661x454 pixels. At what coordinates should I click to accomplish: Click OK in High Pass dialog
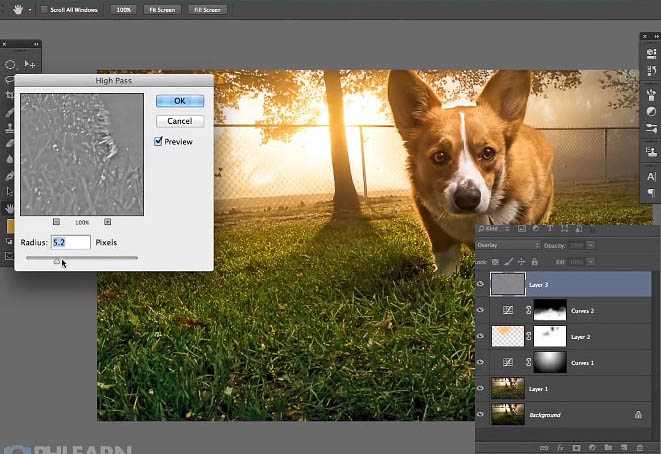[179, 101]
